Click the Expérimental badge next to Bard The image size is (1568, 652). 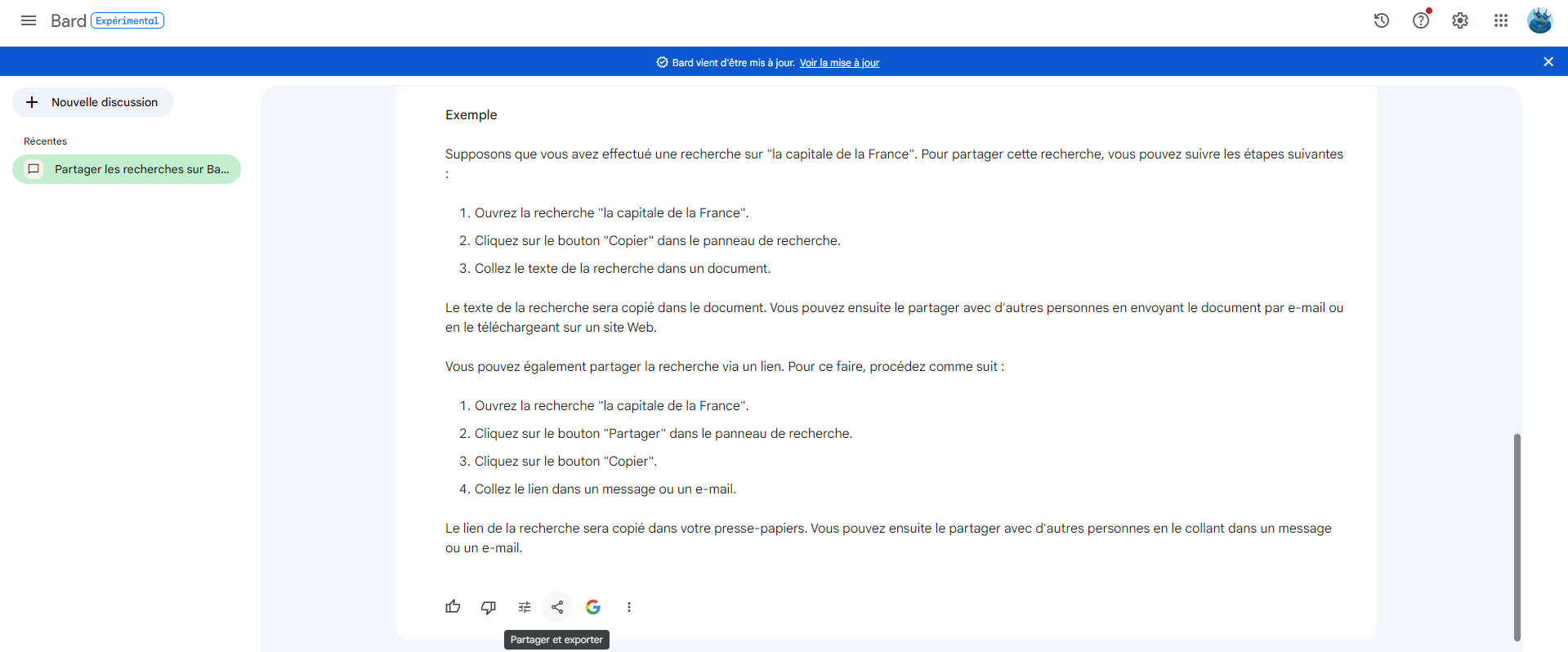127,20
